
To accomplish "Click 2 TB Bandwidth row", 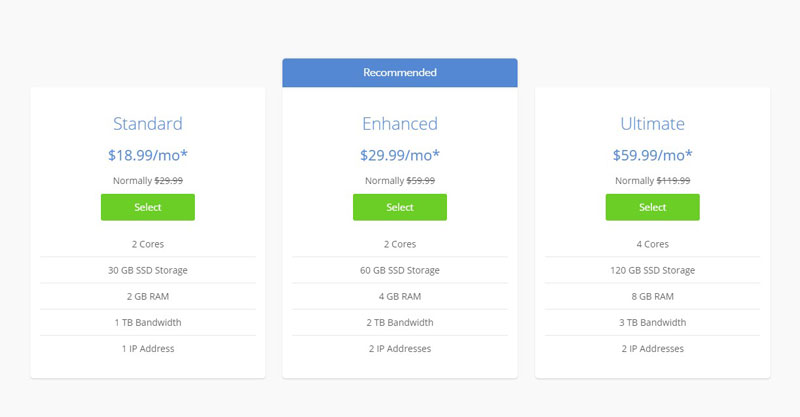I will tap(399, 322).
